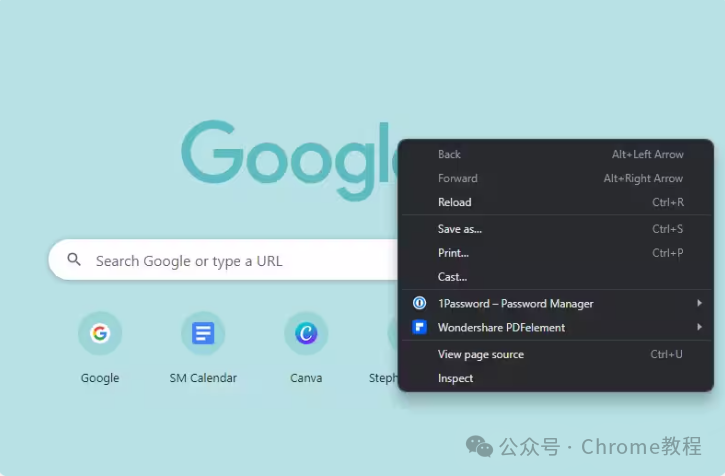
Task: Click the Alt+Right Arrow shortcut text
Action: coord(643,178)
